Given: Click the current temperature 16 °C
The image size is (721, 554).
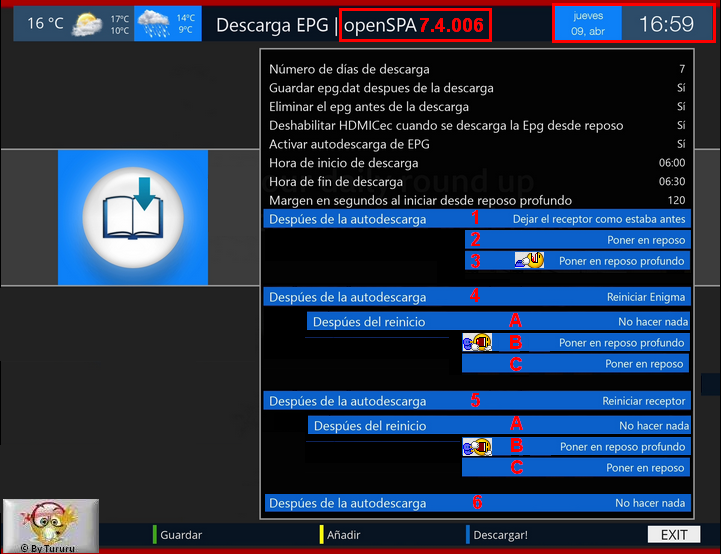Looking at the screenshot, I should point(45,23).
